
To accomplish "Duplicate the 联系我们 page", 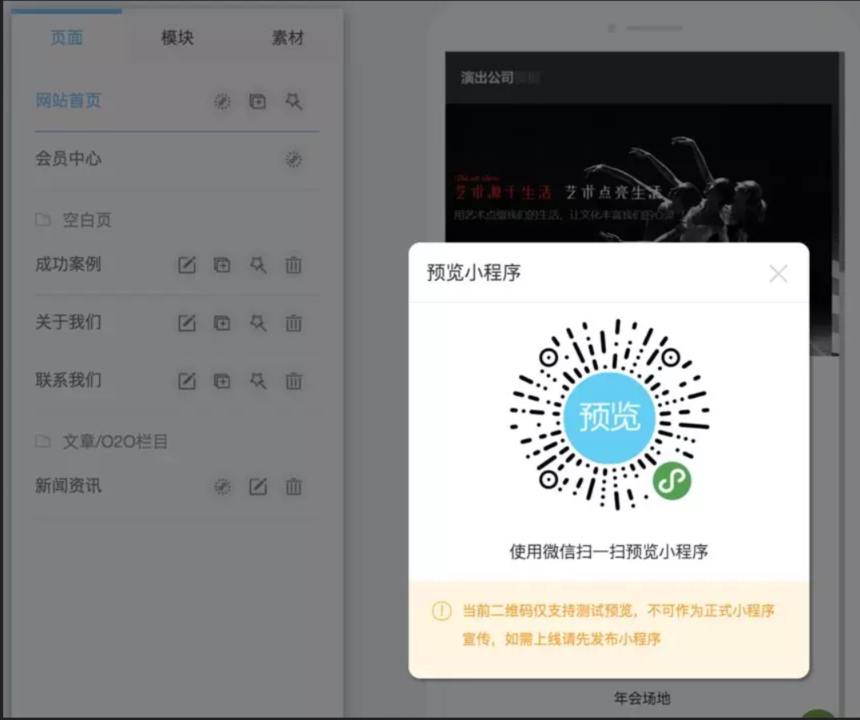I will pyautogui.click(x=222, y=381).
